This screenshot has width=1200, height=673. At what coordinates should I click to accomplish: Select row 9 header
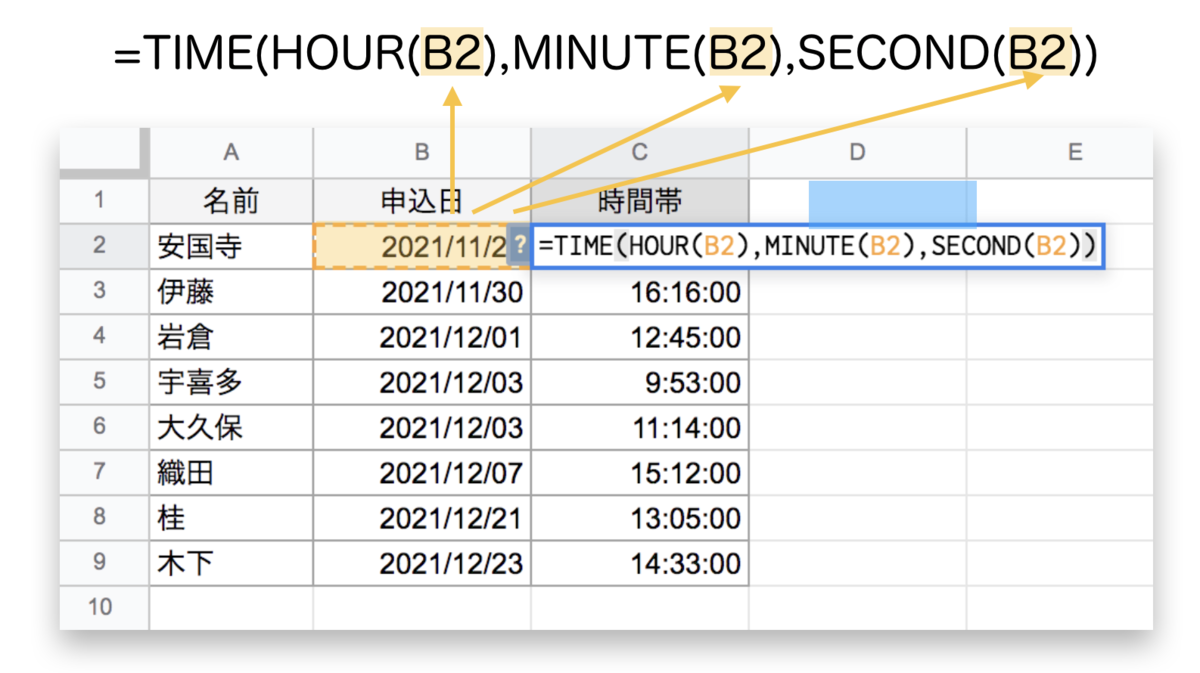pyautogui.click(x=104, y=563)
